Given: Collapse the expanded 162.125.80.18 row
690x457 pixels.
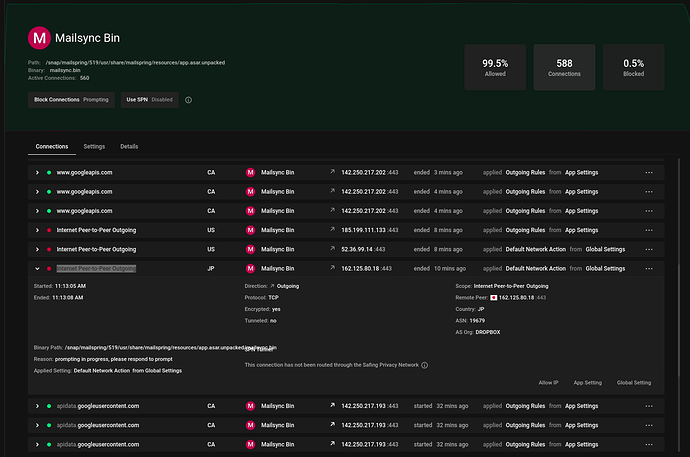Looking at the screenshot, I should point(37,268).
